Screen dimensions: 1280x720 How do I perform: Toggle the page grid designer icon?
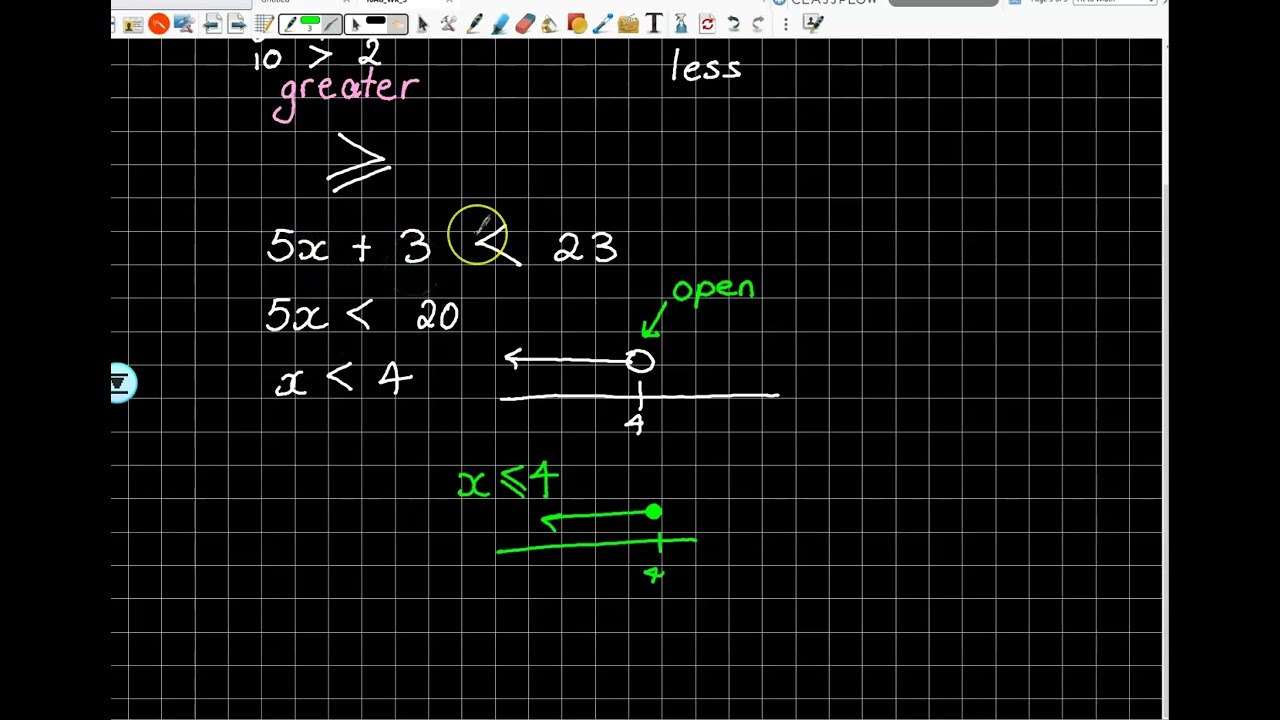tap(264, 24)
